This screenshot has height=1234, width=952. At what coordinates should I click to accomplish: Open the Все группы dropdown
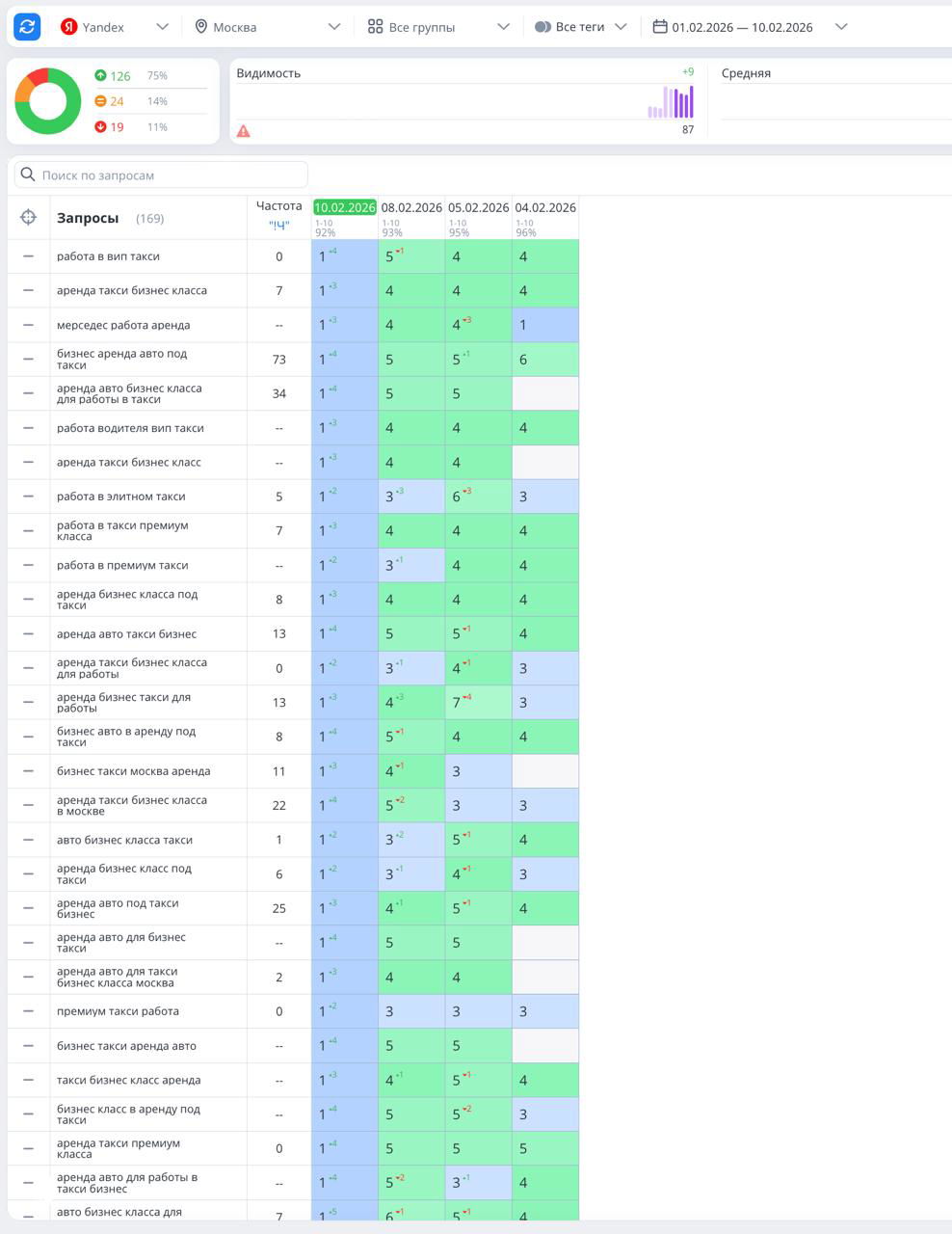503,27
